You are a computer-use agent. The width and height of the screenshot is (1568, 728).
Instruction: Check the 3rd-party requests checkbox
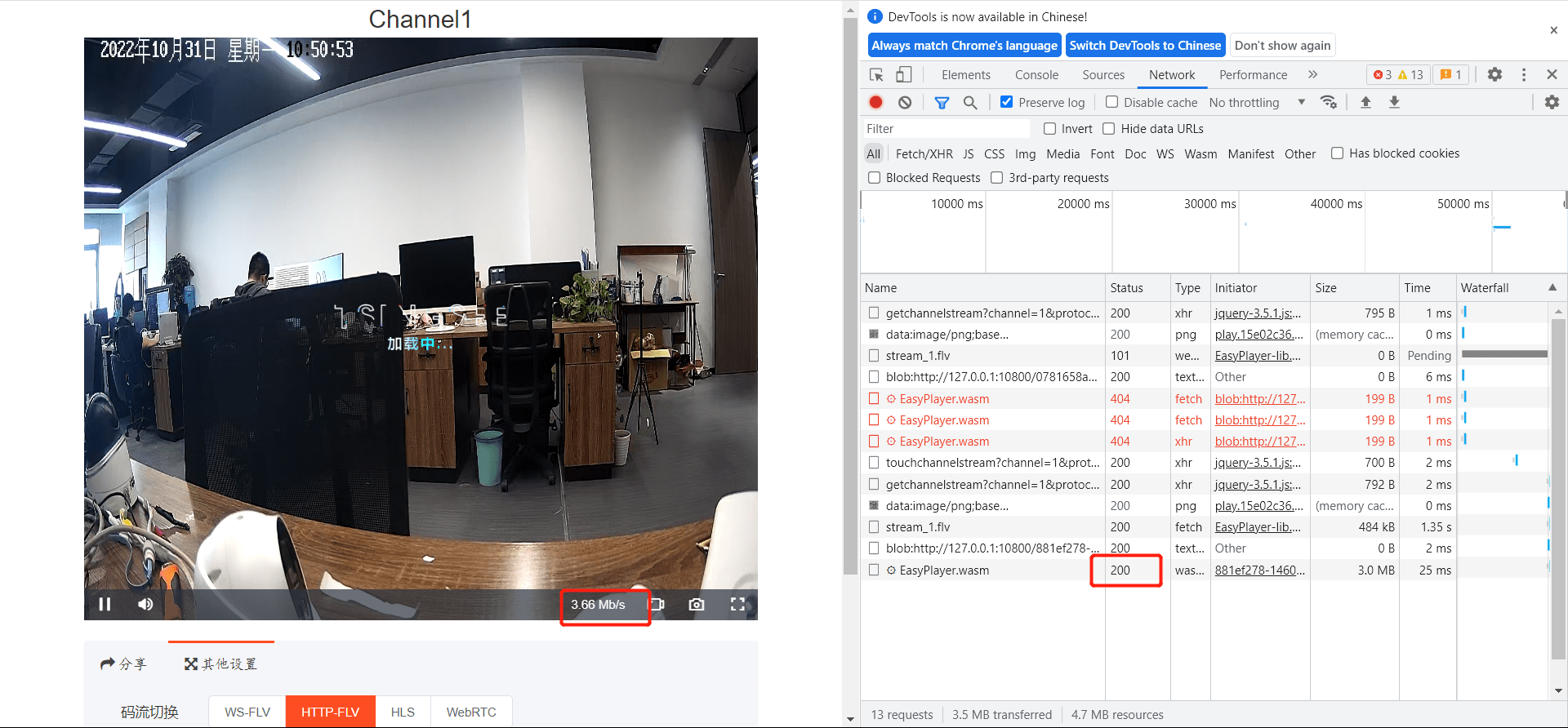pyautogui.click(x=996, y=178)
